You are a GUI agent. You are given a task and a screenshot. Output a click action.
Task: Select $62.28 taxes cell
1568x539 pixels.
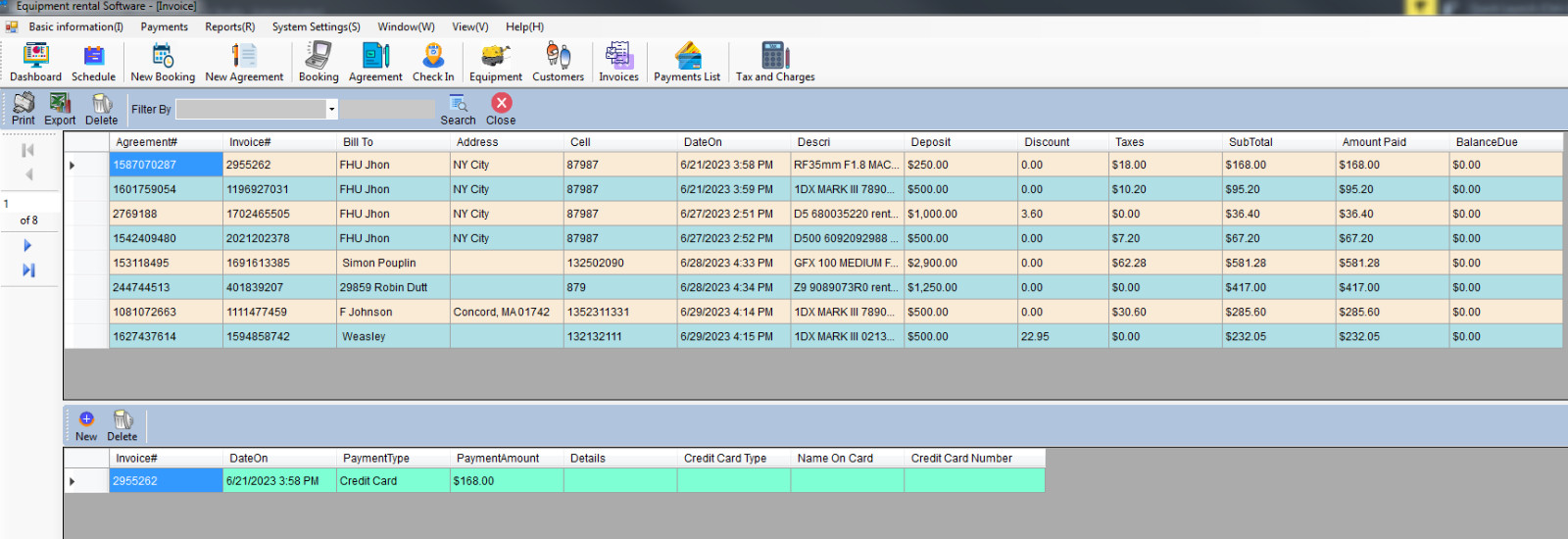click(1165, 263)
